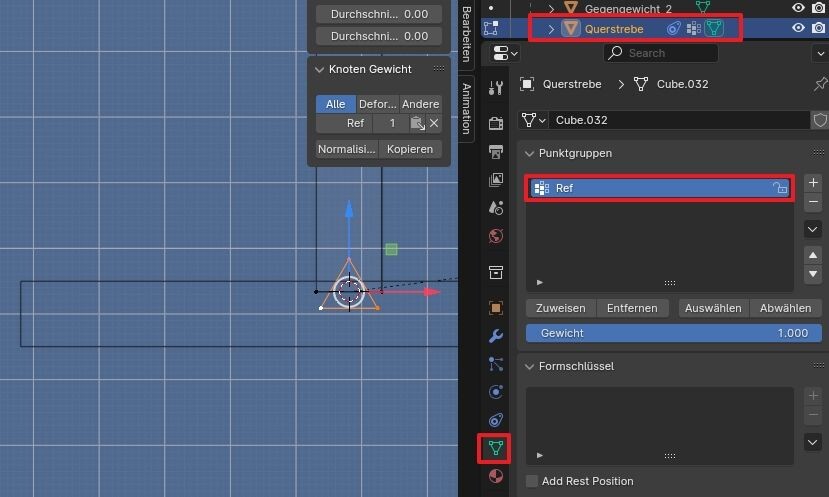Click the Zuweisen button
Screen dimensions: 829x497
[561, 308]
